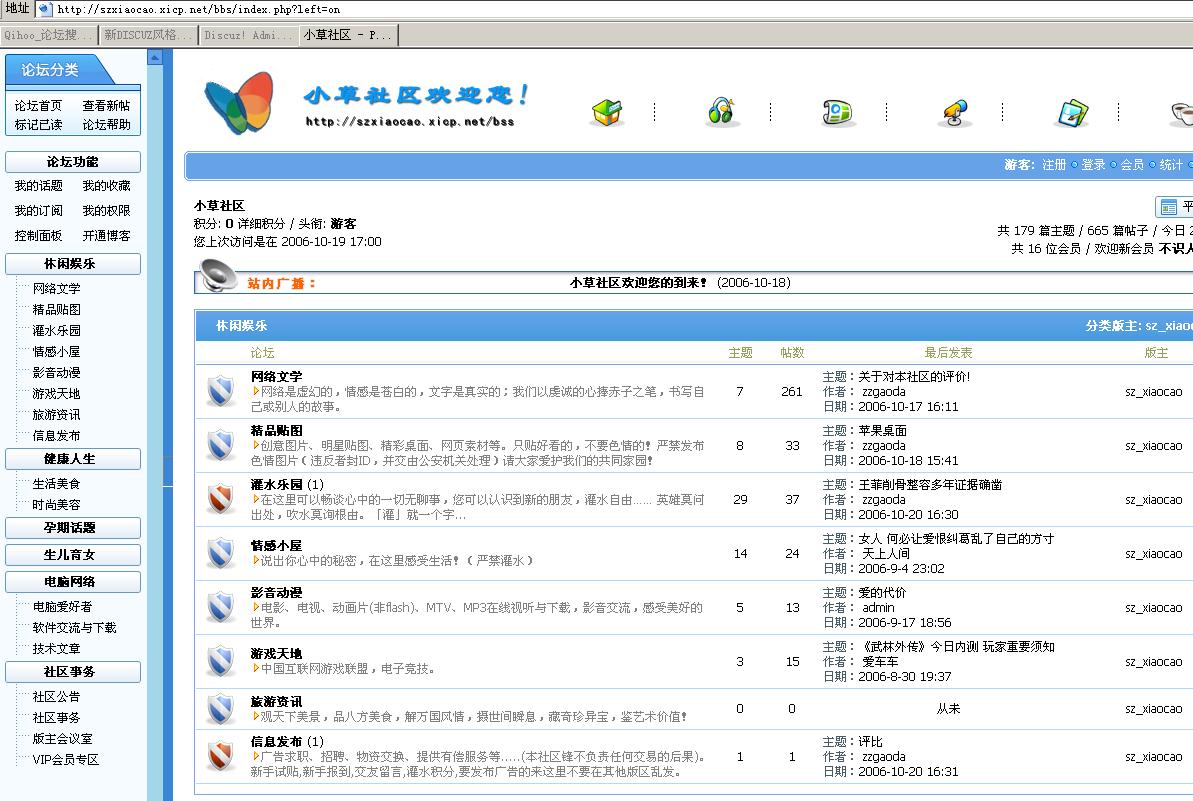Click 注册 in guest bar
Image resolution: width=1193 pixels, height=801 pixels.
[x=1054, y=164]
